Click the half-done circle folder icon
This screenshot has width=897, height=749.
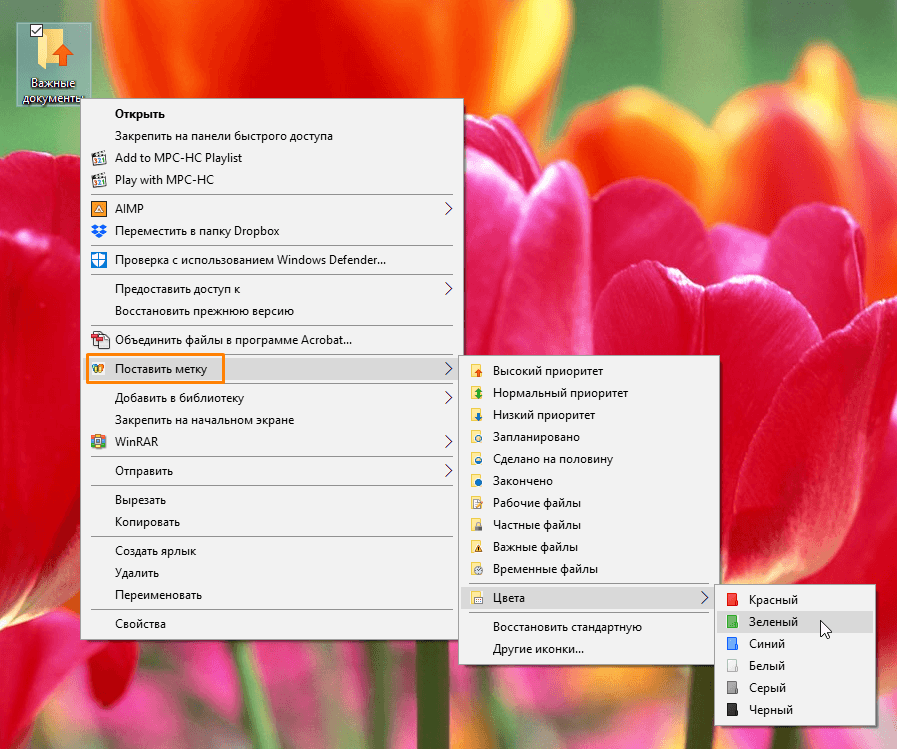477,459
